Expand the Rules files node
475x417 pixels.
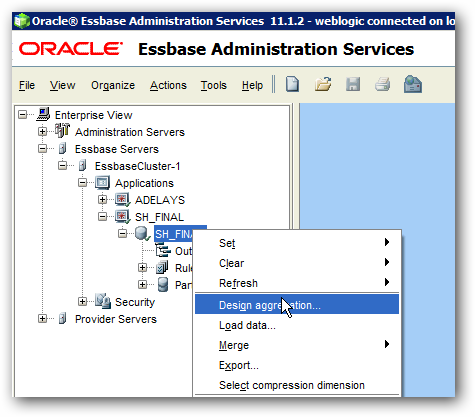click(x=142, y=267)
